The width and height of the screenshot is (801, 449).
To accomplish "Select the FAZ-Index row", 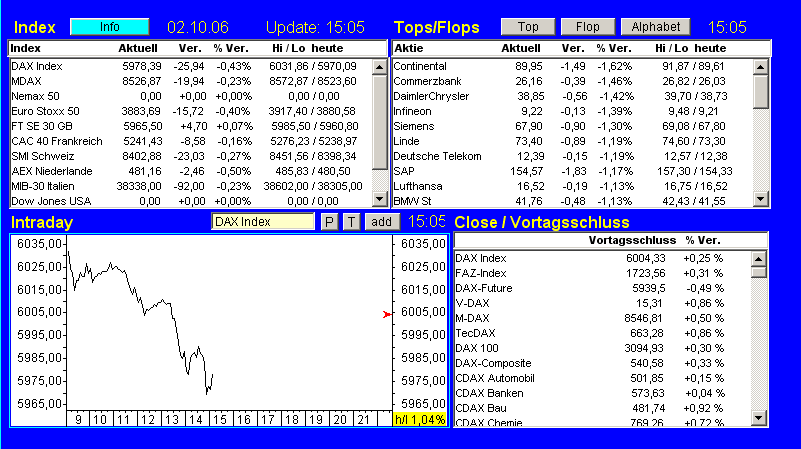I will tap(602, 273).
